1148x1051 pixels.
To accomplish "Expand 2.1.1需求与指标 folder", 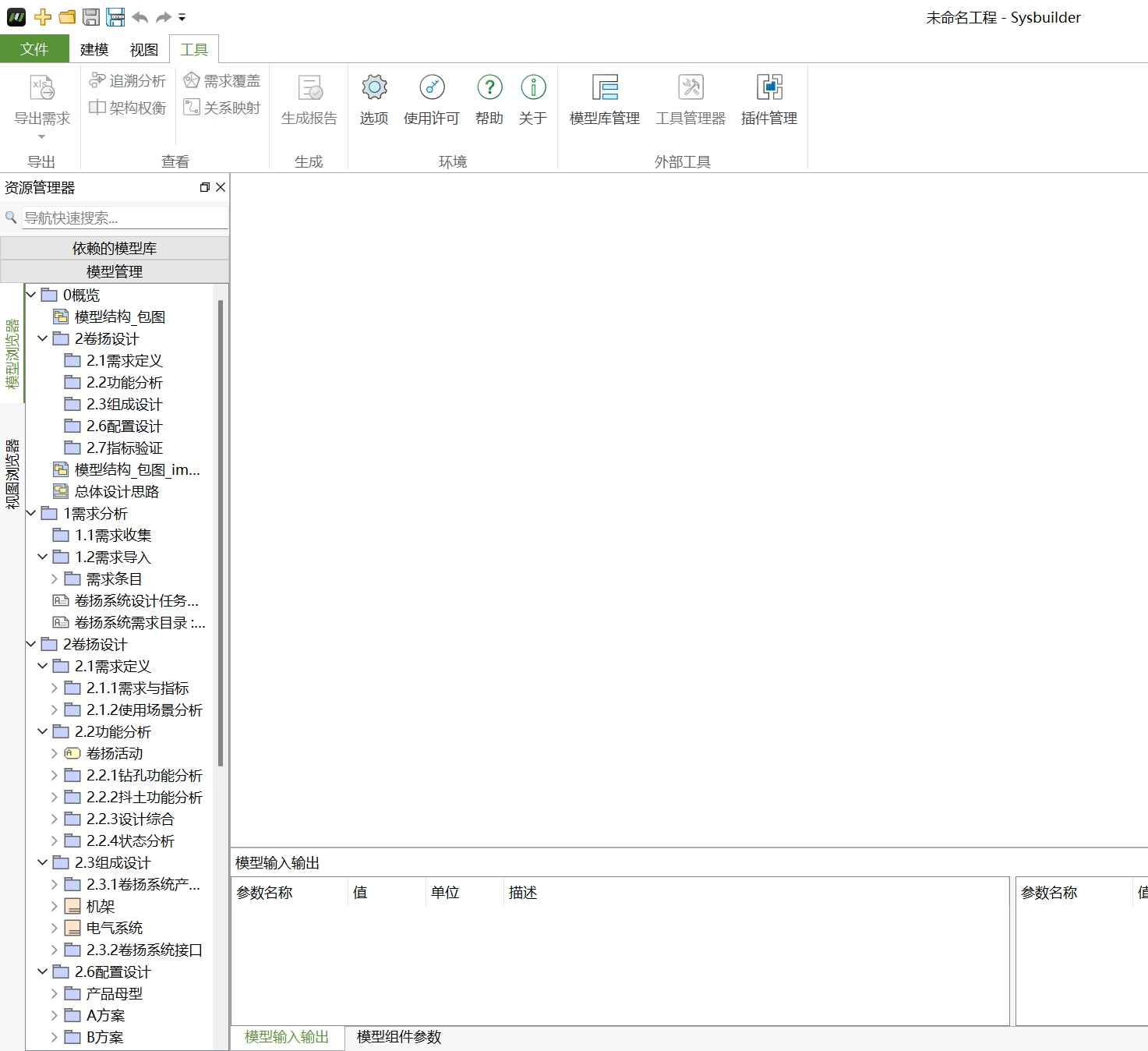I will [55, 688].
